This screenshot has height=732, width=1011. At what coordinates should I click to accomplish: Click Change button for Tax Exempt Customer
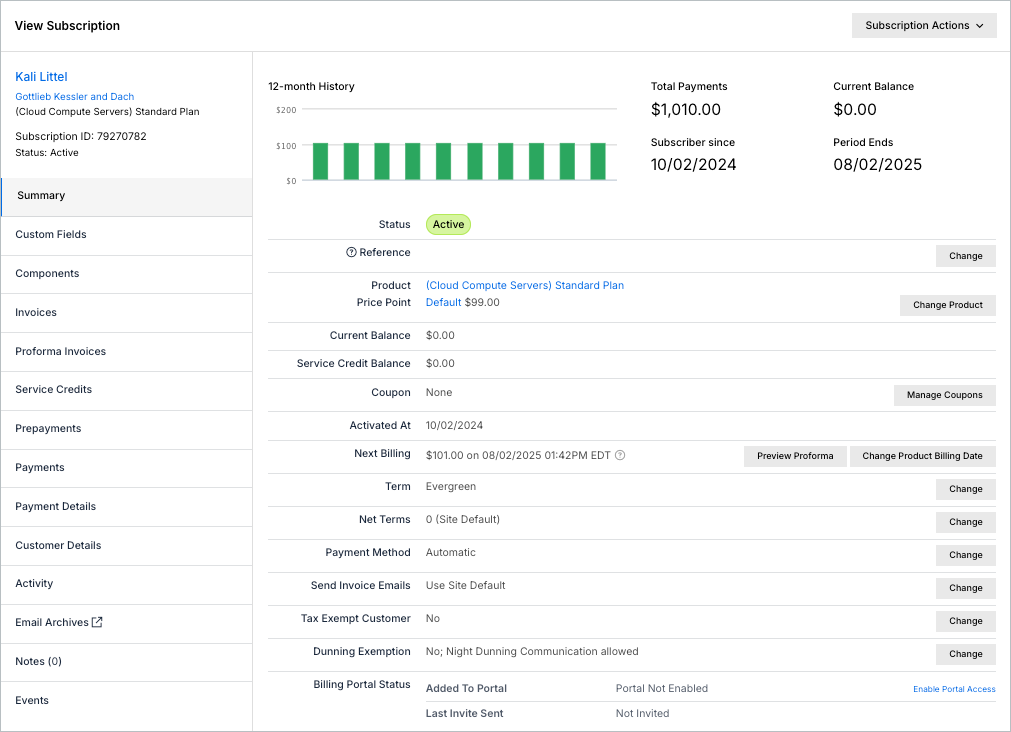pyautogui.click(x=965, y=620)
